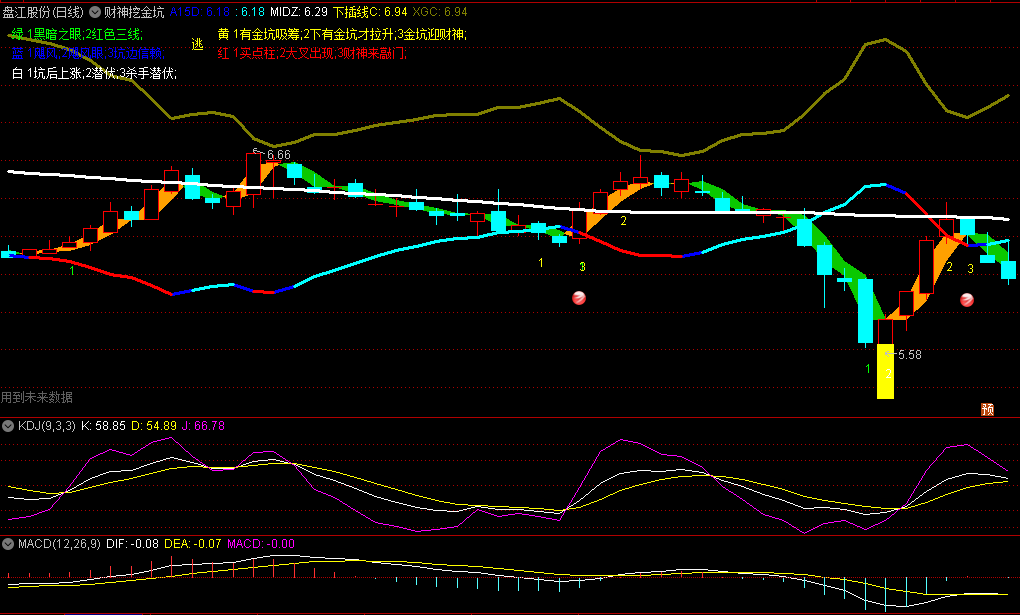Click the 财神挖金坑 indicator name
Image resolution: width=1020 pixels, height=615 pixels.
point(134,12)
